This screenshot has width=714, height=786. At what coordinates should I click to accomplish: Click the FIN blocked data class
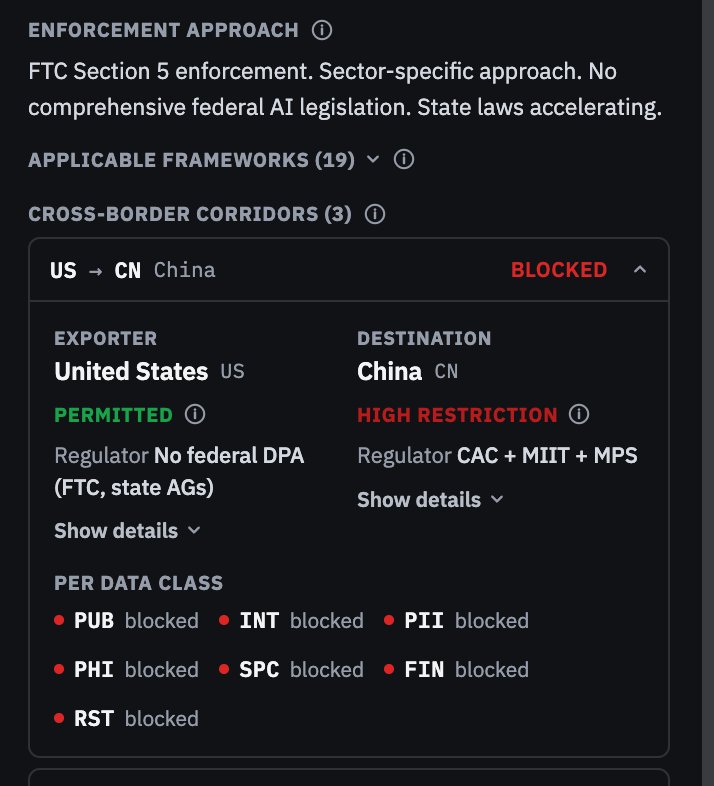click(457, 669)
